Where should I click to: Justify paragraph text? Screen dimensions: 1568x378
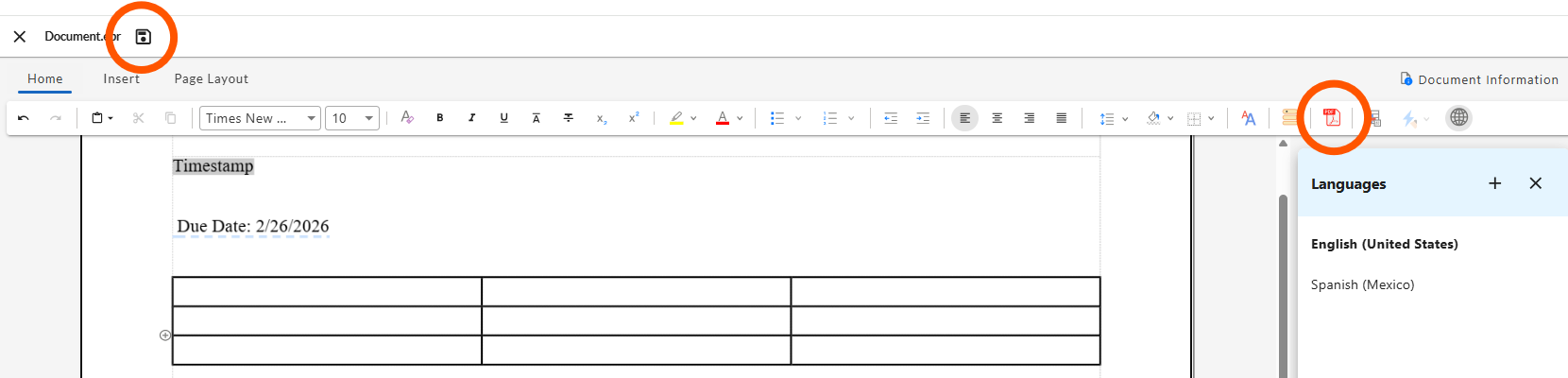pos(1061,118)
